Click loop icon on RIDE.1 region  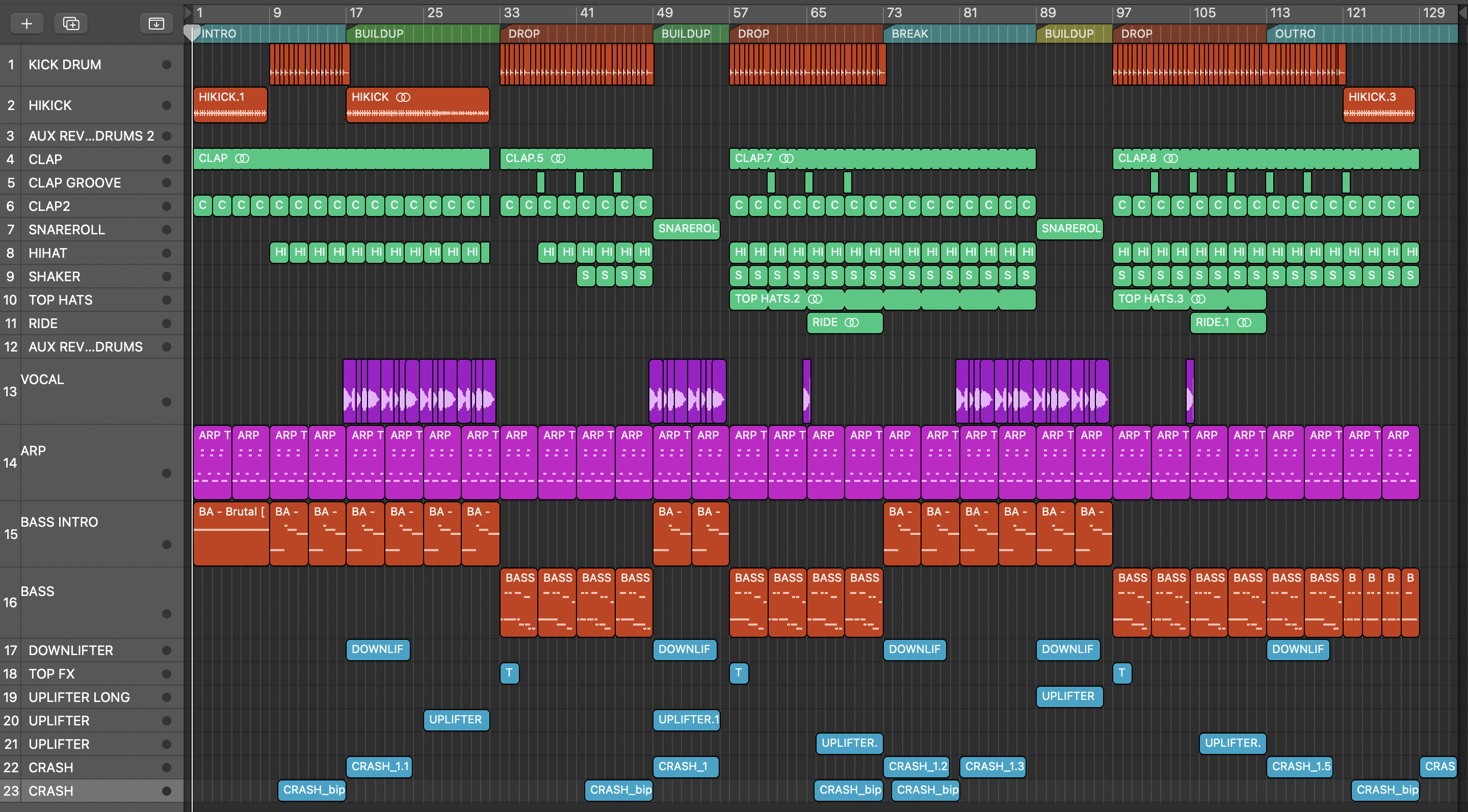pos(1245,322)
